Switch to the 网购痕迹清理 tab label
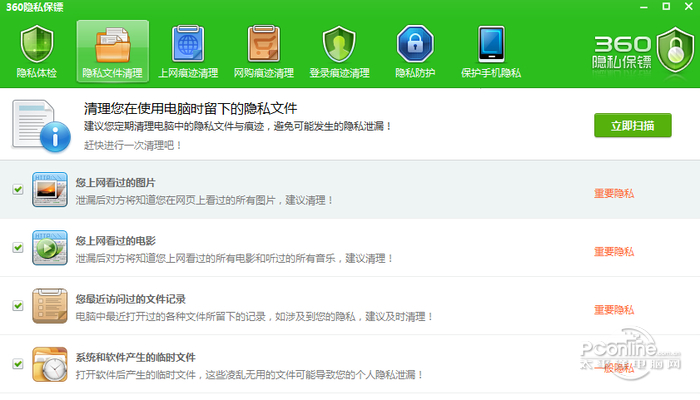This screenshot has width=700, height=400. [x=264, y=73]
